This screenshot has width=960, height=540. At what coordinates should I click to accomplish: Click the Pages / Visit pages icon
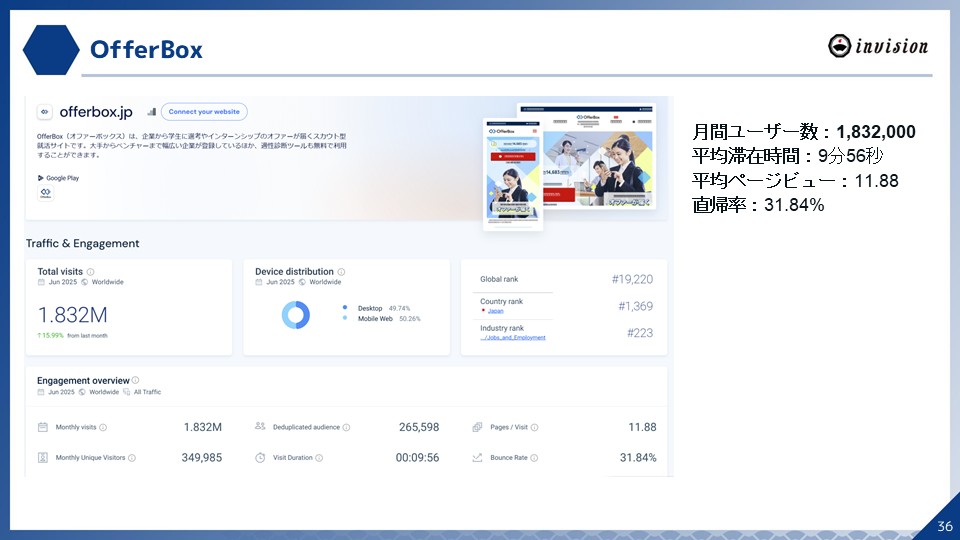click(477, 427)
